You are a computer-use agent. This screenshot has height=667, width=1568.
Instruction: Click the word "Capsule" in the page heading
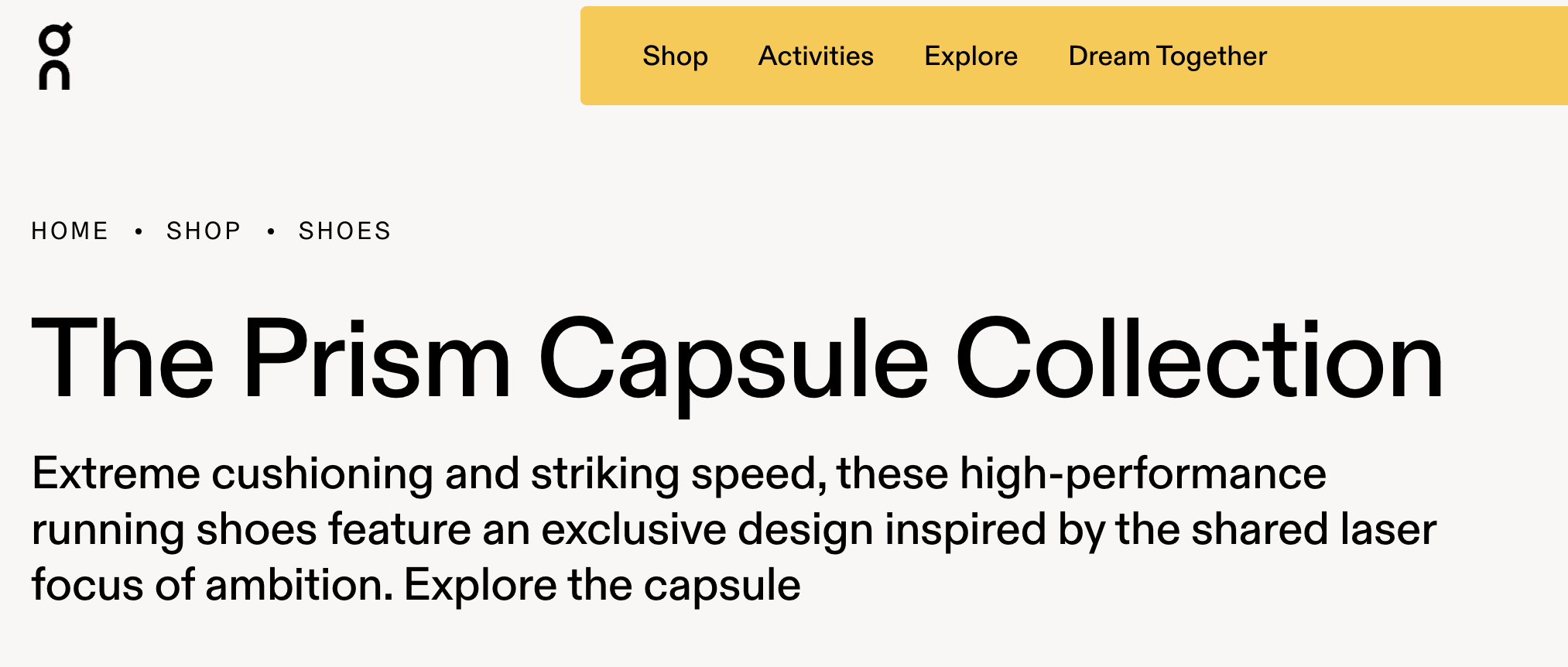pyautogui.click(x=733, y=360)
